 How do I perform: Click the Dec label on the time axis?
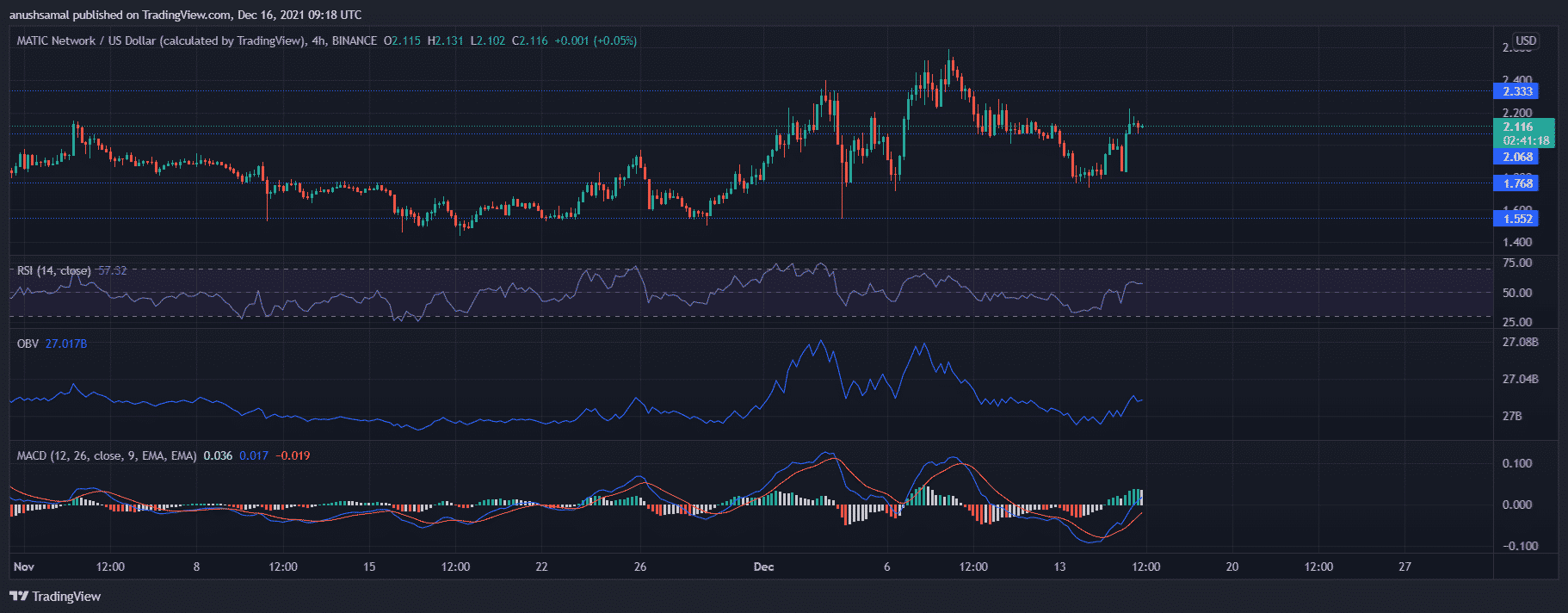[x=763, y=567]
